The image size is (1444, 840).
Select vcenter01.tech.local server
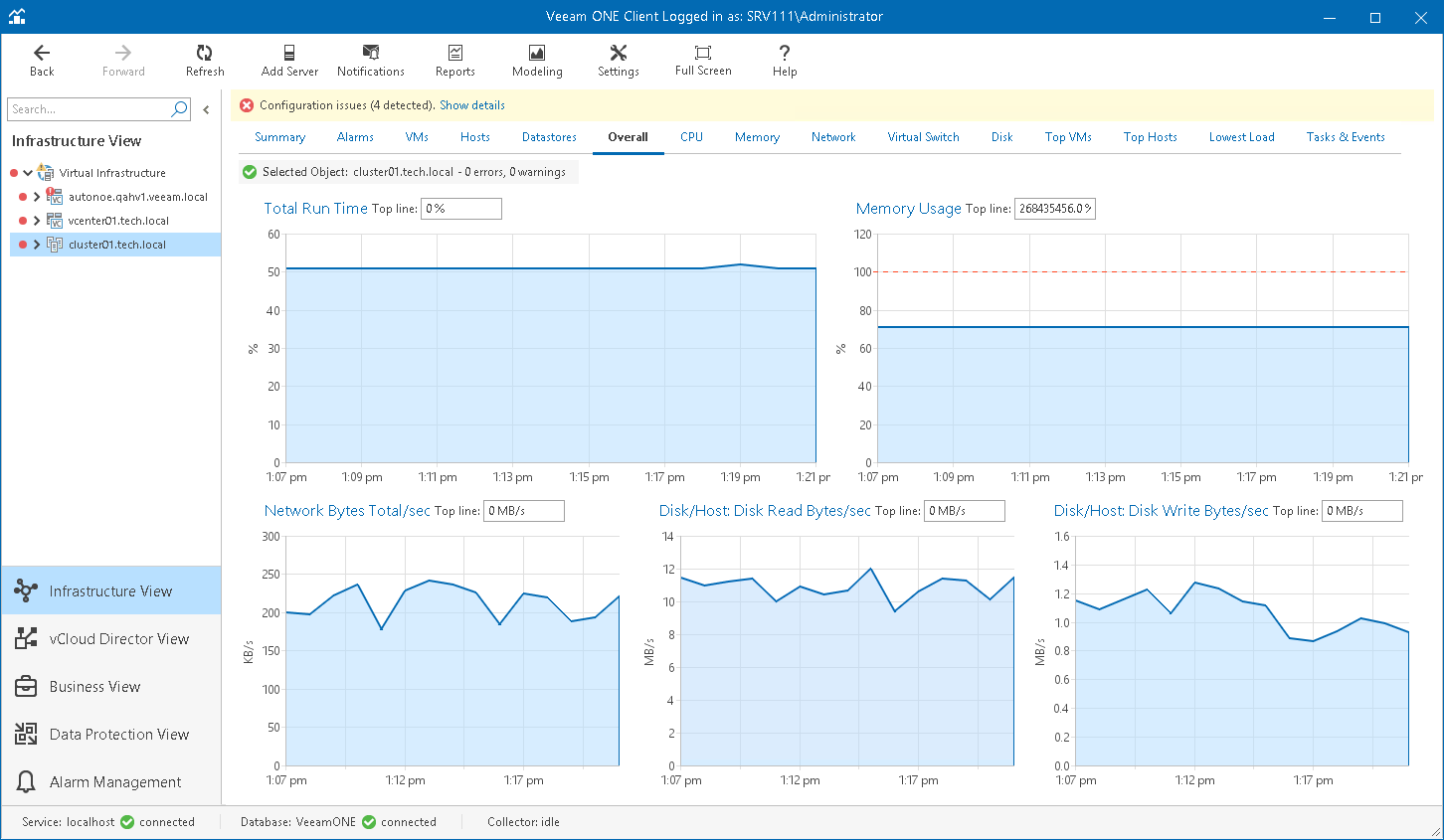pos(118,221)
